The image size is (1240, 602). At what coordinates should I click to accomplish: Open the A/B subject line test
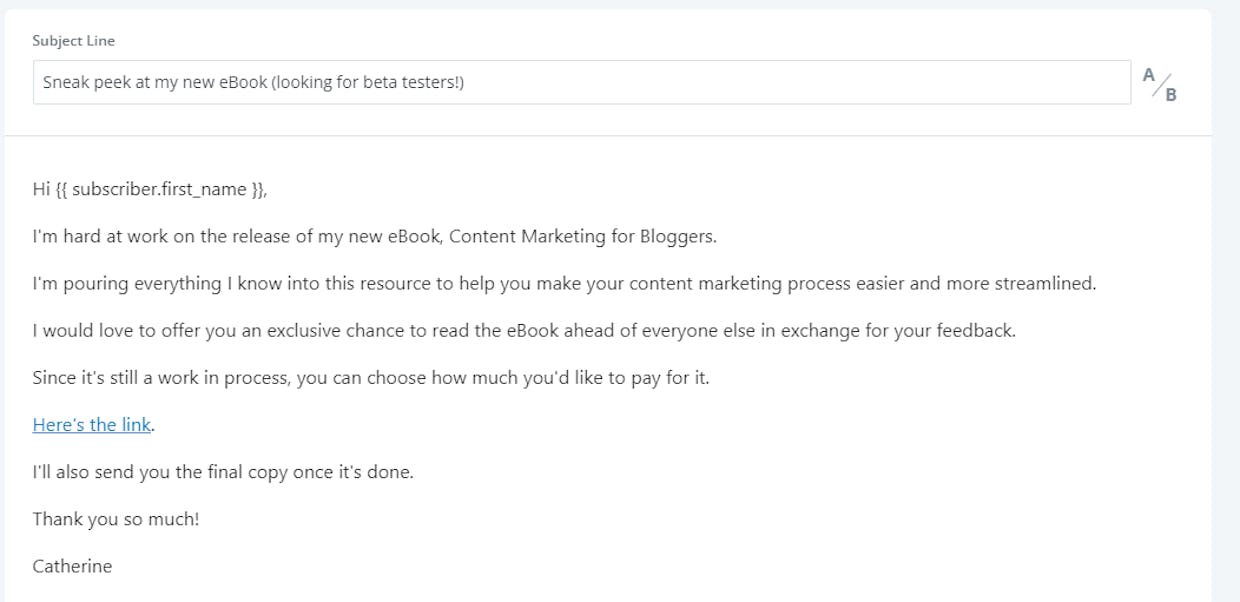pyautogui.click(x=1160, y=83)
